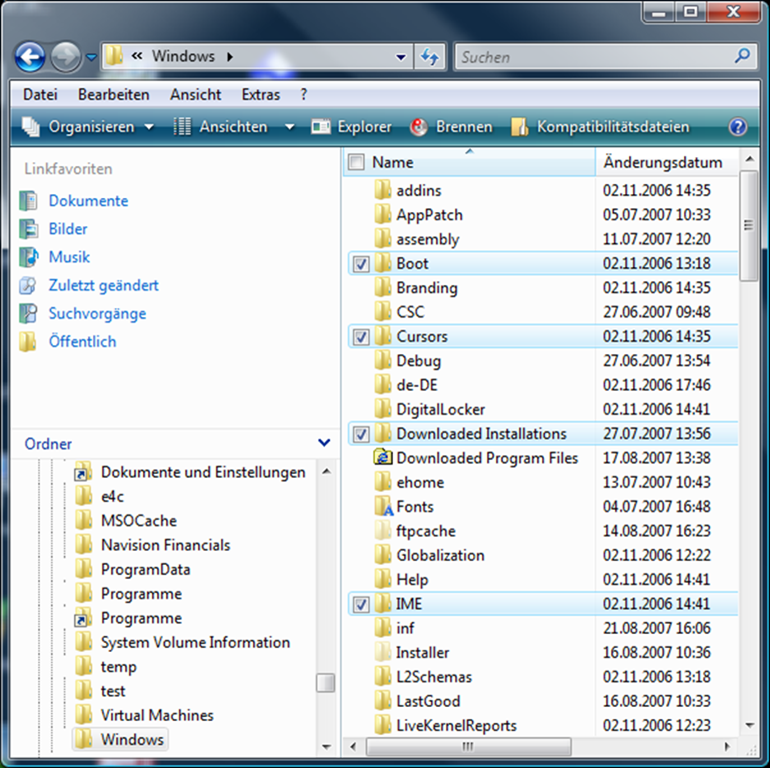Open the Extras menu
This screenshot has height=768, width=770.
pos(260,94)
